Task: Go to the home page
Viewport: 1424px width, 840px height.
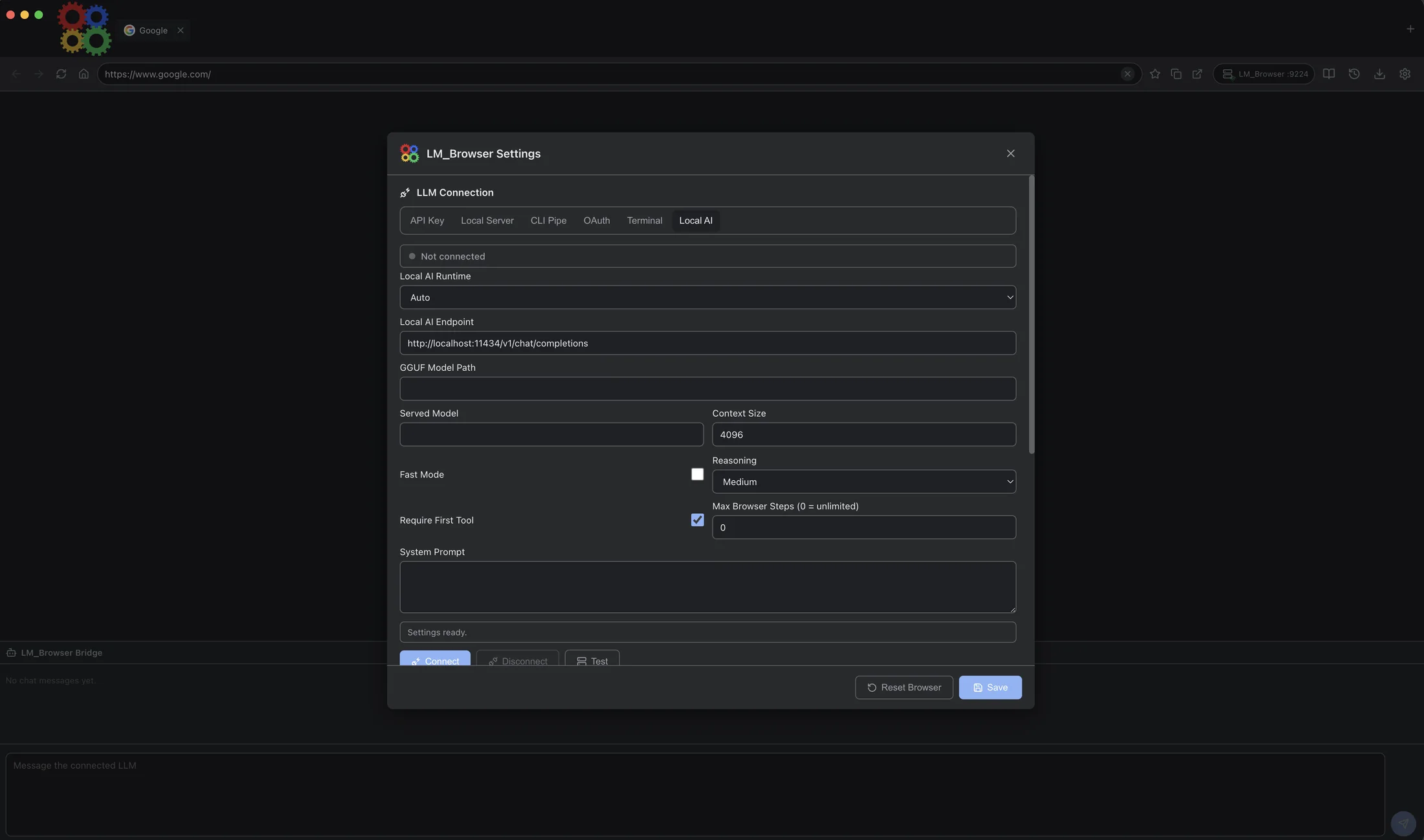Action: (83, 74)
